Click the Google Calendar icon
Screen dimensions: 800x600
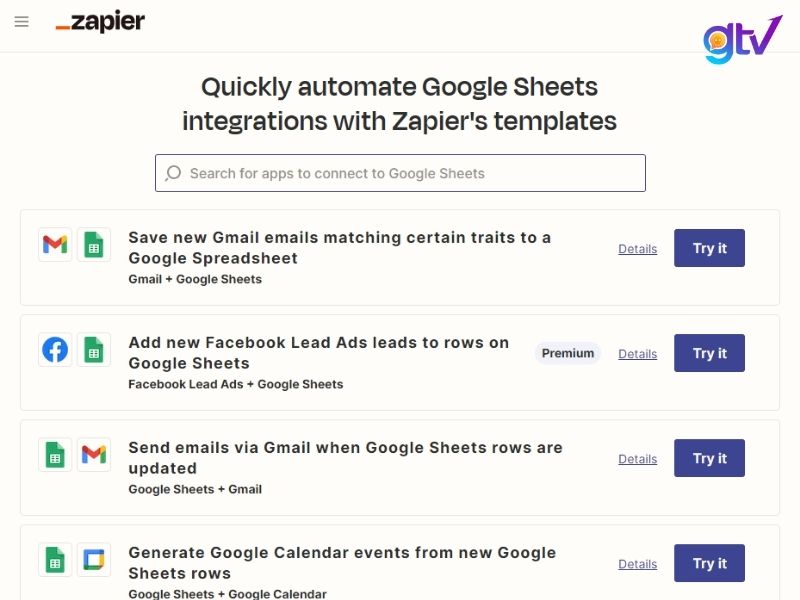tap(94, 560)
